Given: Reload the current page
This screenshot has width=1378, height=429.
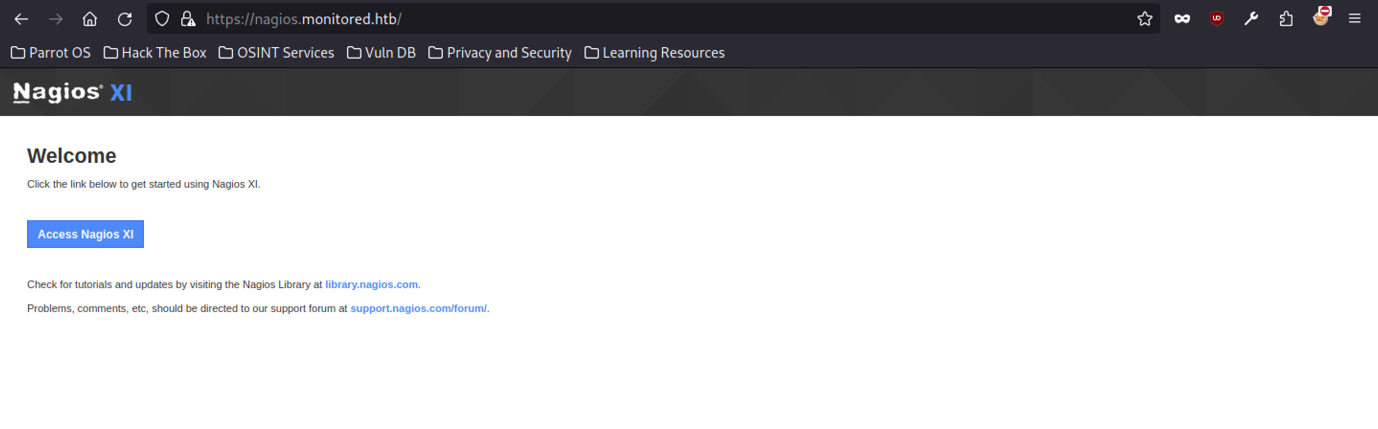Looking at the screenshot, I should pyautogui.click(x=125, y=19).
